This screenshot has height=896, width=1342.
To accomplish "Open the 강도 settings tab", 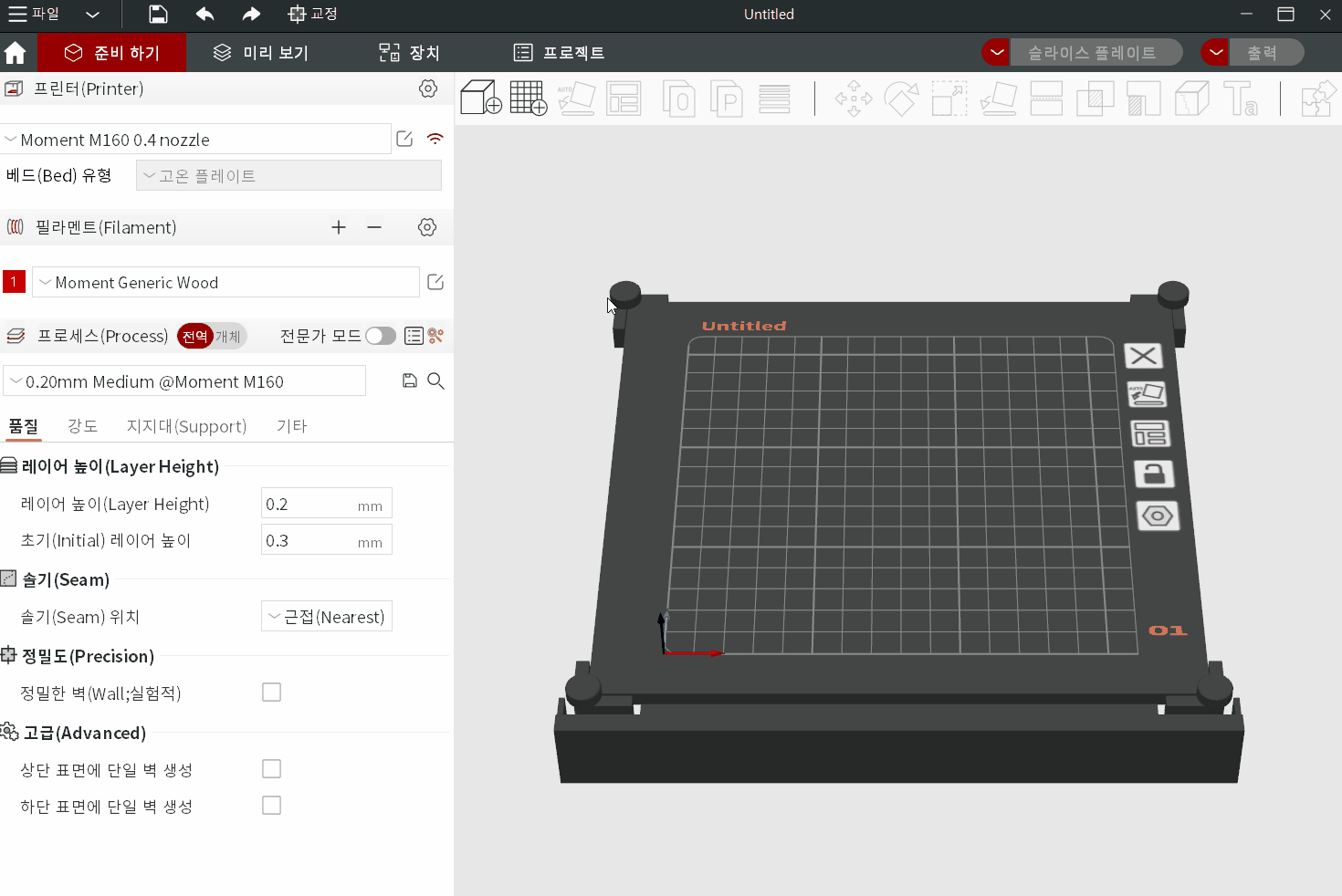I will (82, 426).
